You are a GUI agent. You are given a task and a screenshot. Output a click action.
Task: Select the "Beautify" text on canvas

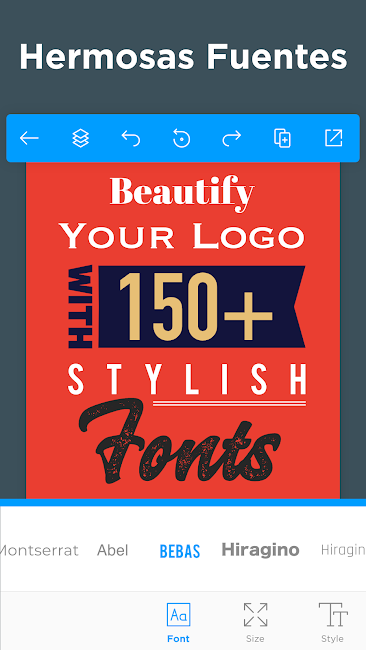point(182,194)
